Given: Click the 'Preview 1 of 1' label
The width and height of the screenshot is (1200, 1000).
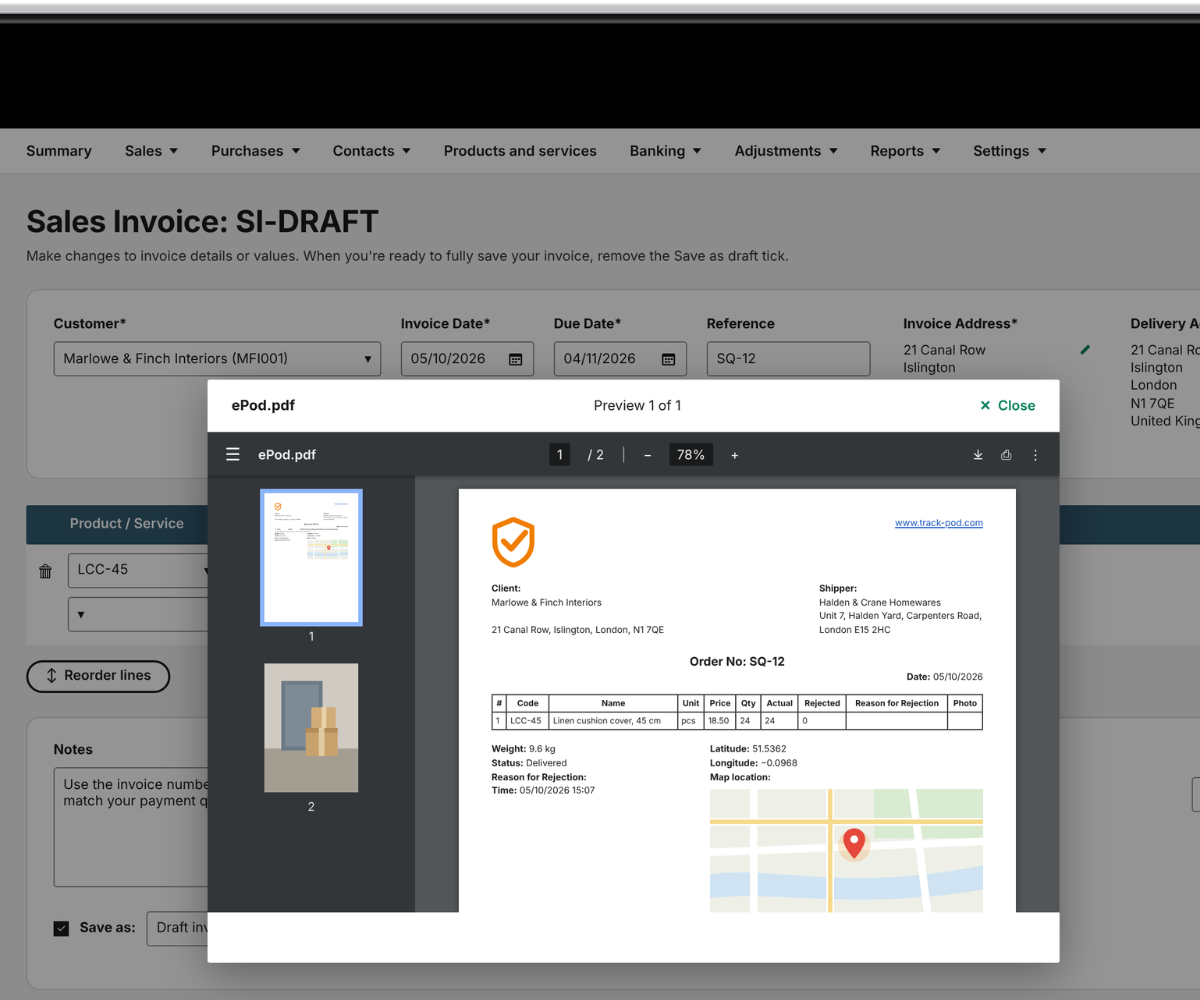Looking at the screenshot, I should coord(637,405).
